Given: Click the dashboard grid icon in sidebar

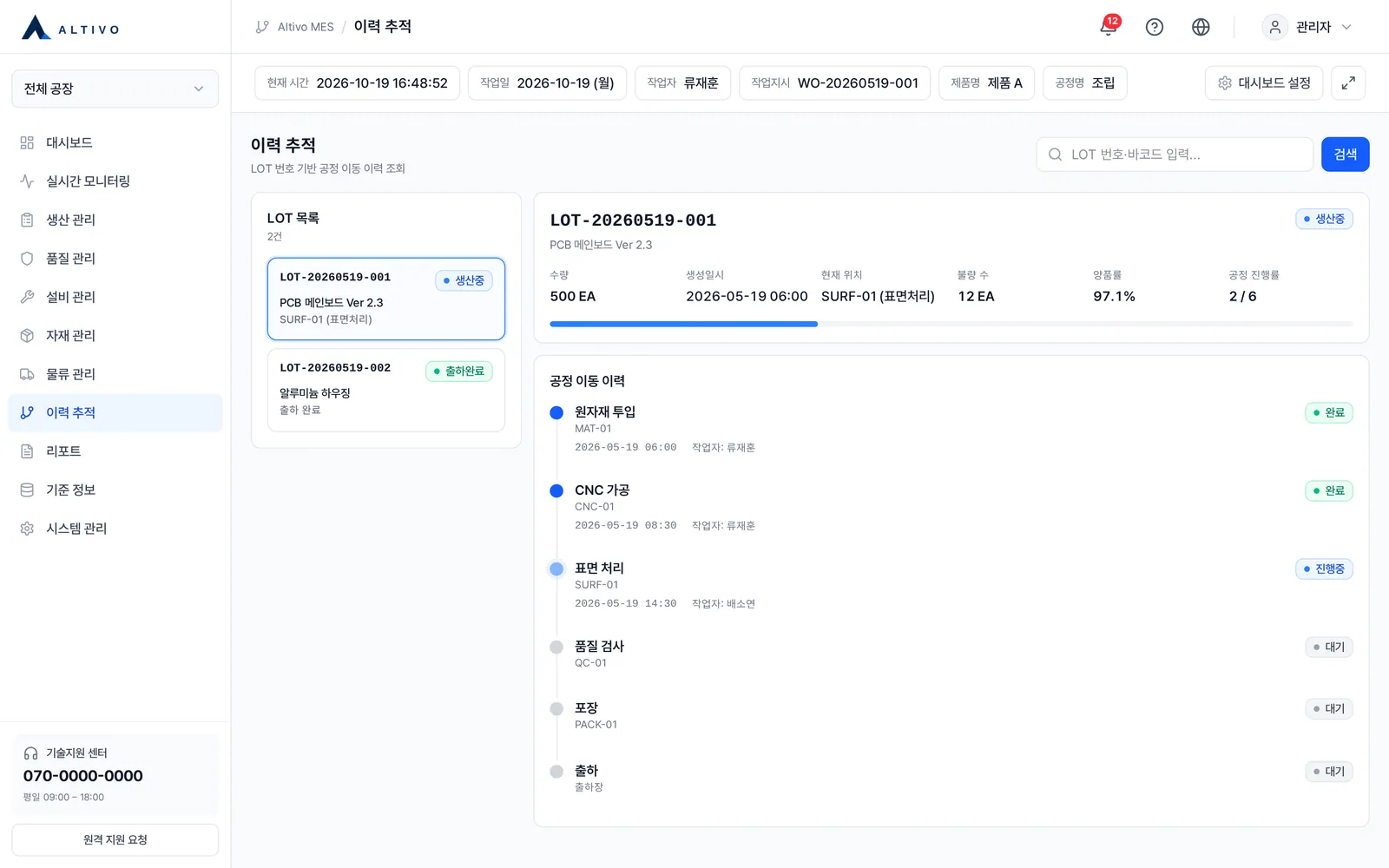Looking at the screenshot, I should (27, 142).
